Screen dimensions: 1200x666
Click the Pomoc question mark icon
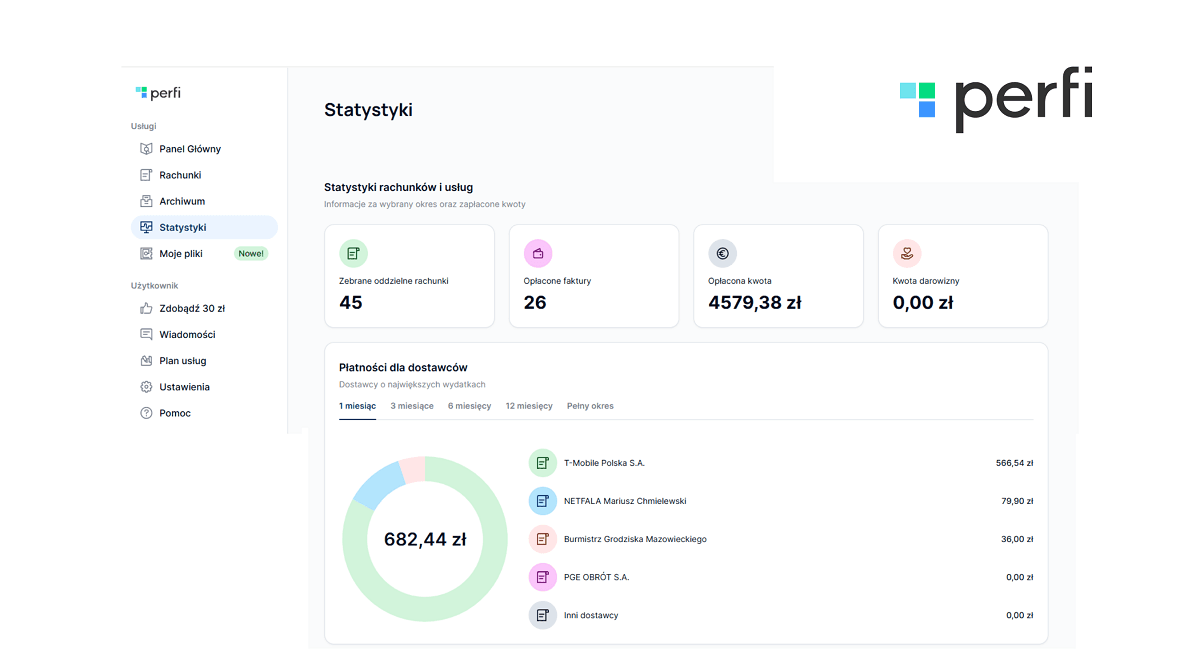[146, 413]
